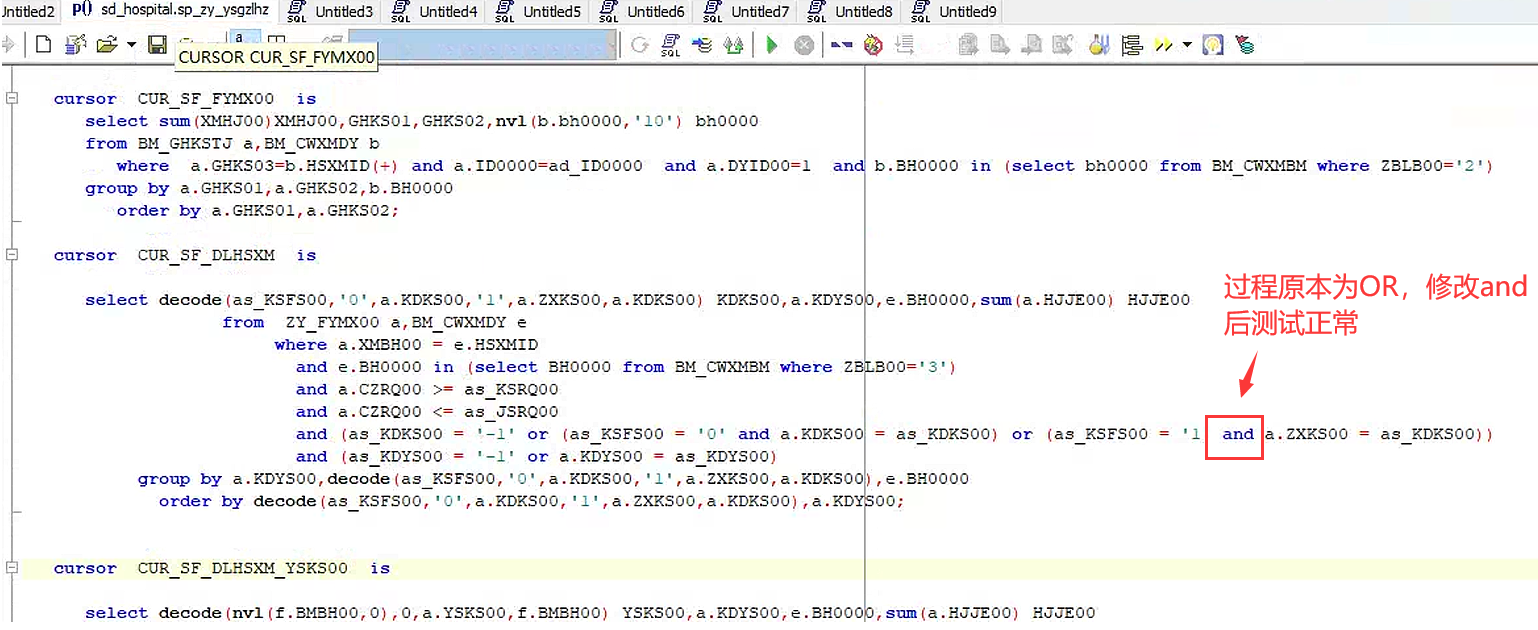Click the first greyed document icon
1538x630 pixels.
click(x=967, y=45)
